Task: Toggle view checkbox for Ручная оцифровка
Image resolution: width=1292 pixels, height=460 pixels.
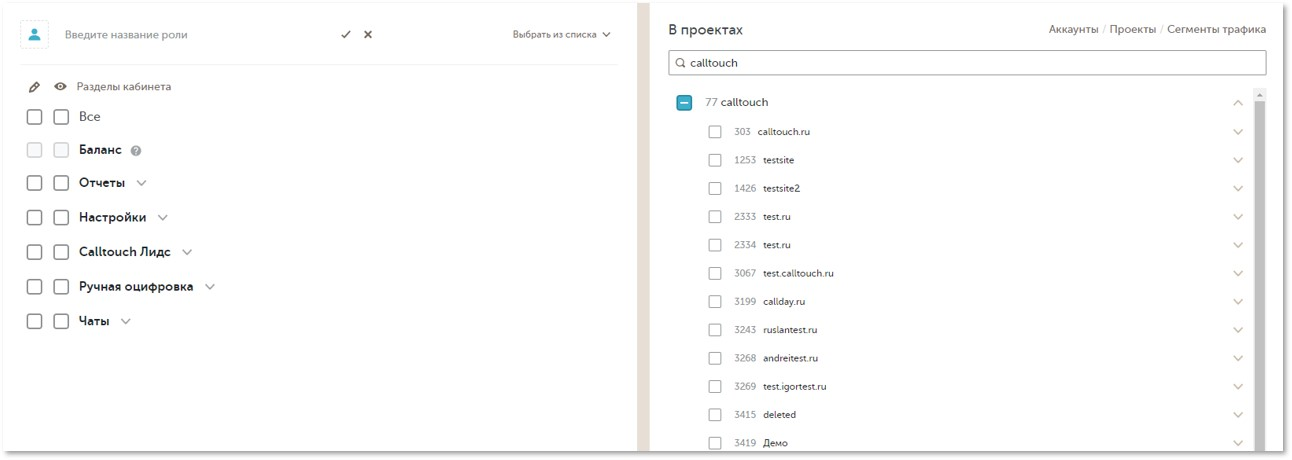Action: tap(61, 286)
